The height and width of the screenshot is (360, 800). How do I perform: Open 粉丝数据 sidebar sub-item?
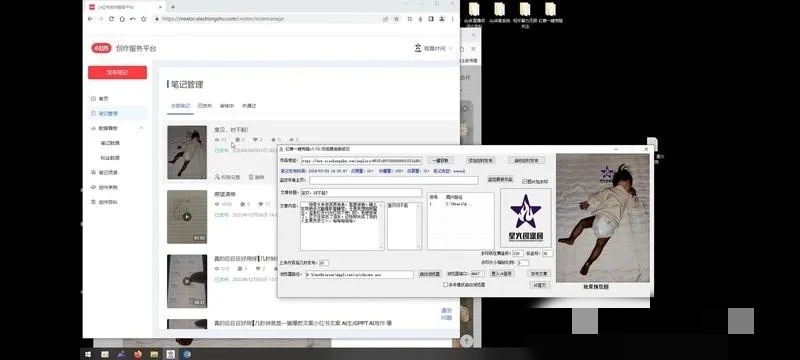[x=110, y=158]
